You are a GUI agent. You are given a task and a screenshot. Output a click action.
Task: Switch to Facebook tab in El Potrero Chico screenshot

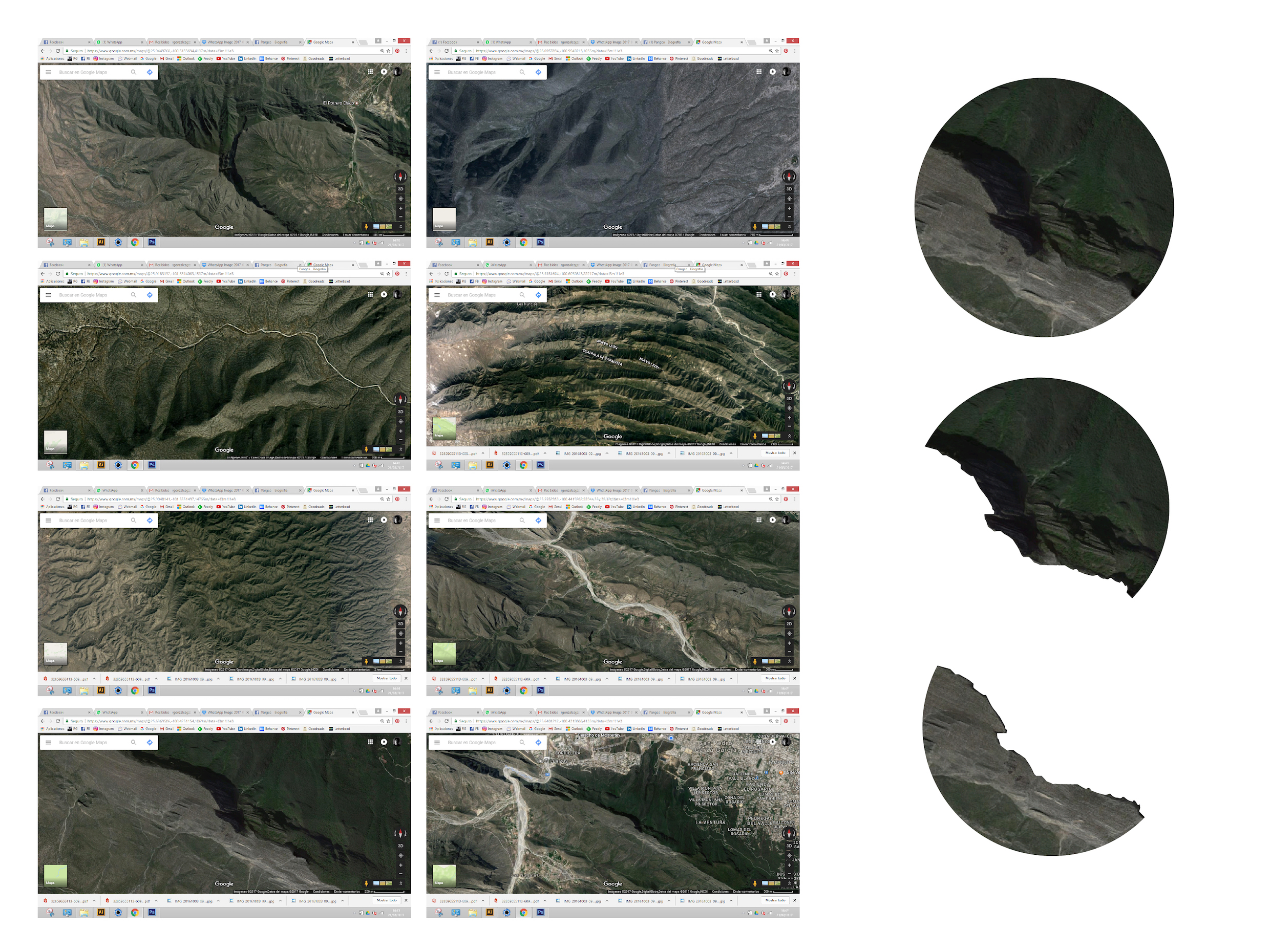click(x=67, y=42)
